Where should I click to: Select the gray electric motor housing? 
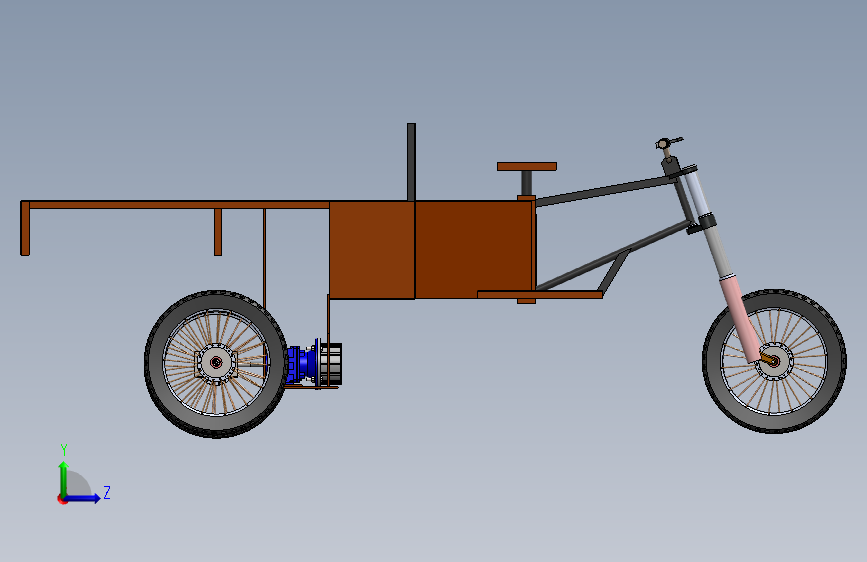332,363
